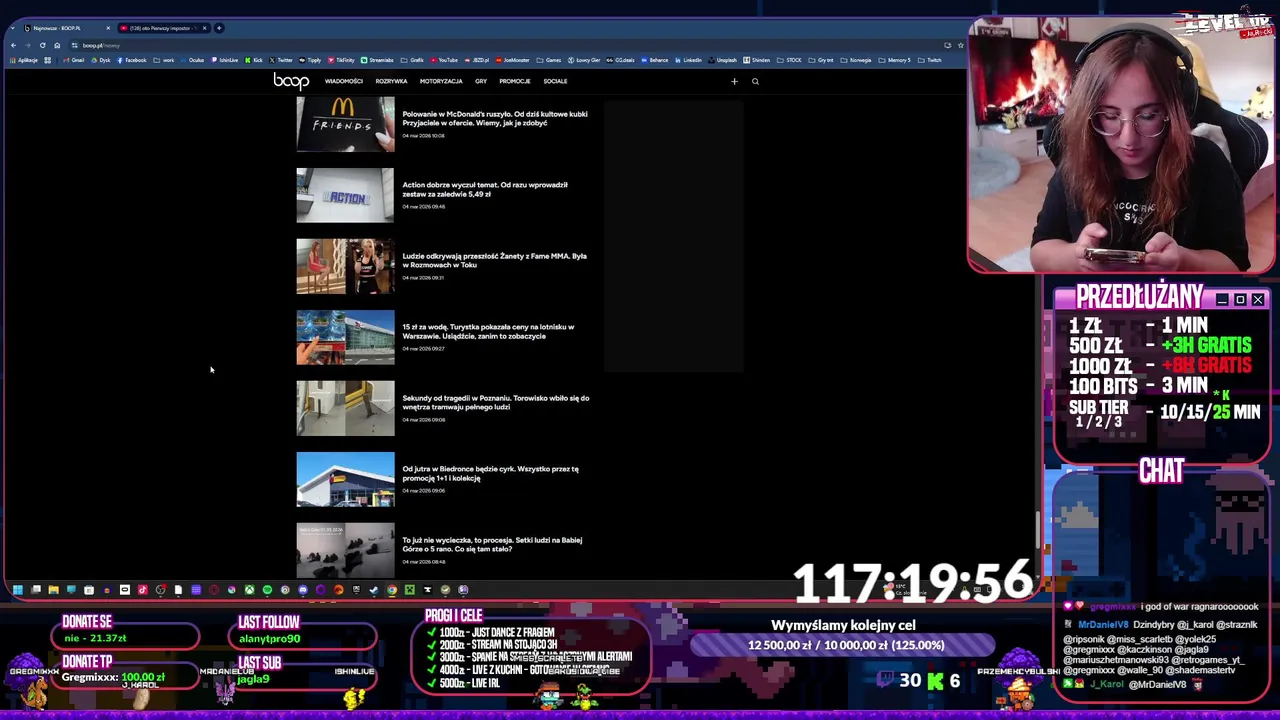Open the Games bookmarks folder
The width and height of the screenshot is (1280, 720).
548,60
